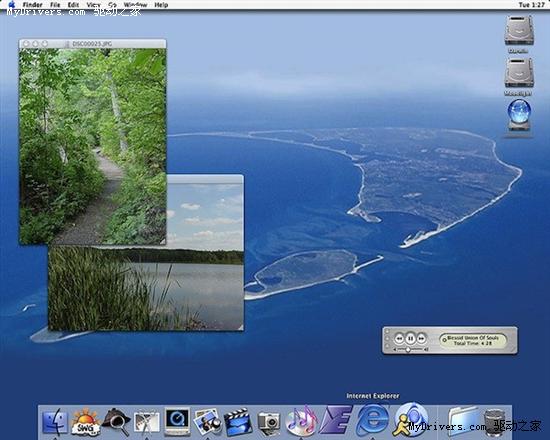The height and width of the screenshot is (440, 550).
Task: Skip to previous track in iTunes mini player
Action: coord(399,339)
